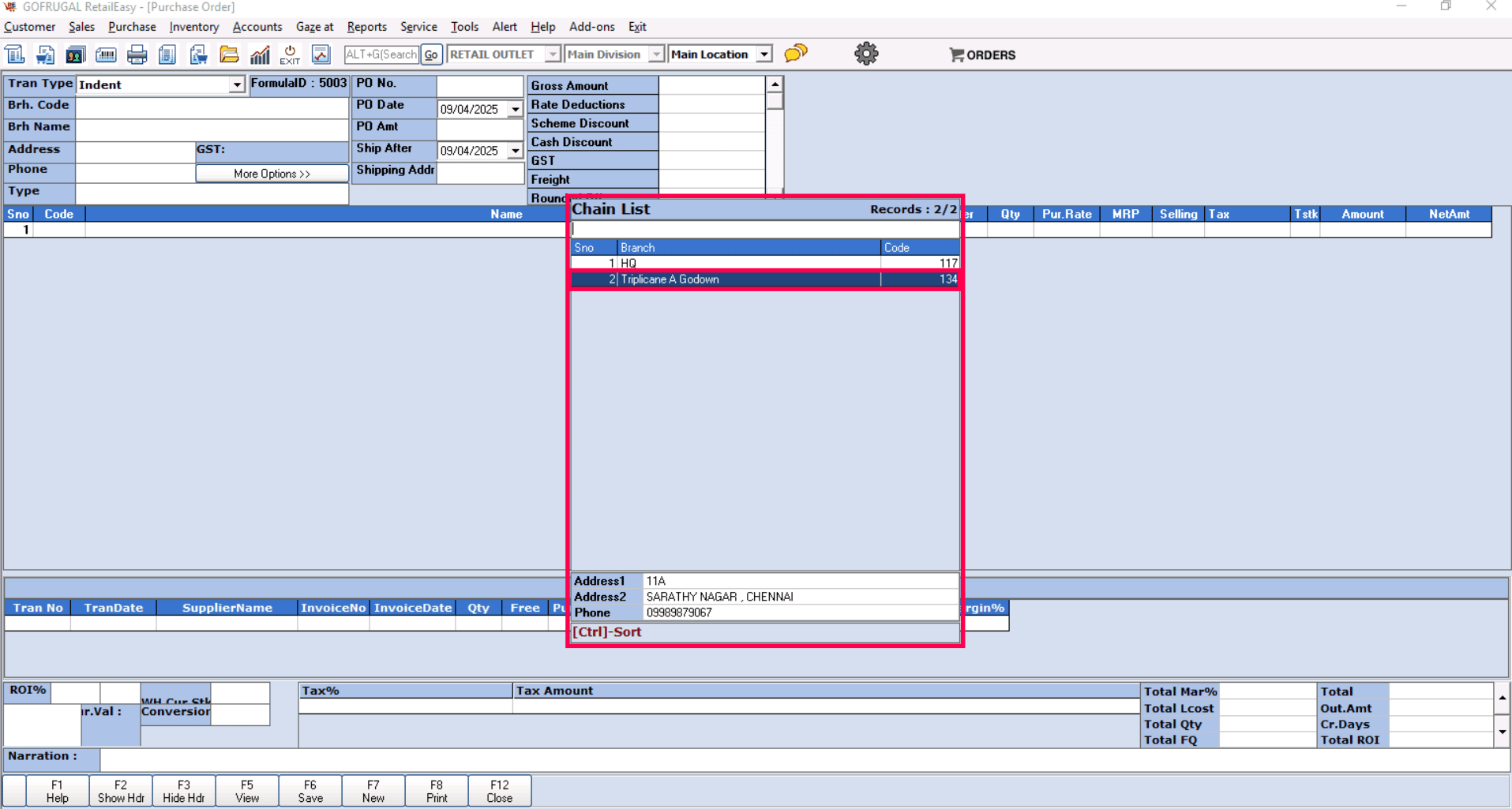This screenshot has width=1512, height=809.
Task: Open the settings gear icon
Action: (x=866, y=54)
